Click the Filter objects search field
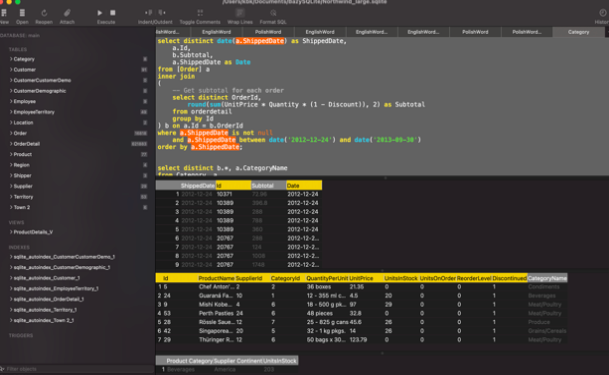 pyautogui.click(x=78, y=369)
